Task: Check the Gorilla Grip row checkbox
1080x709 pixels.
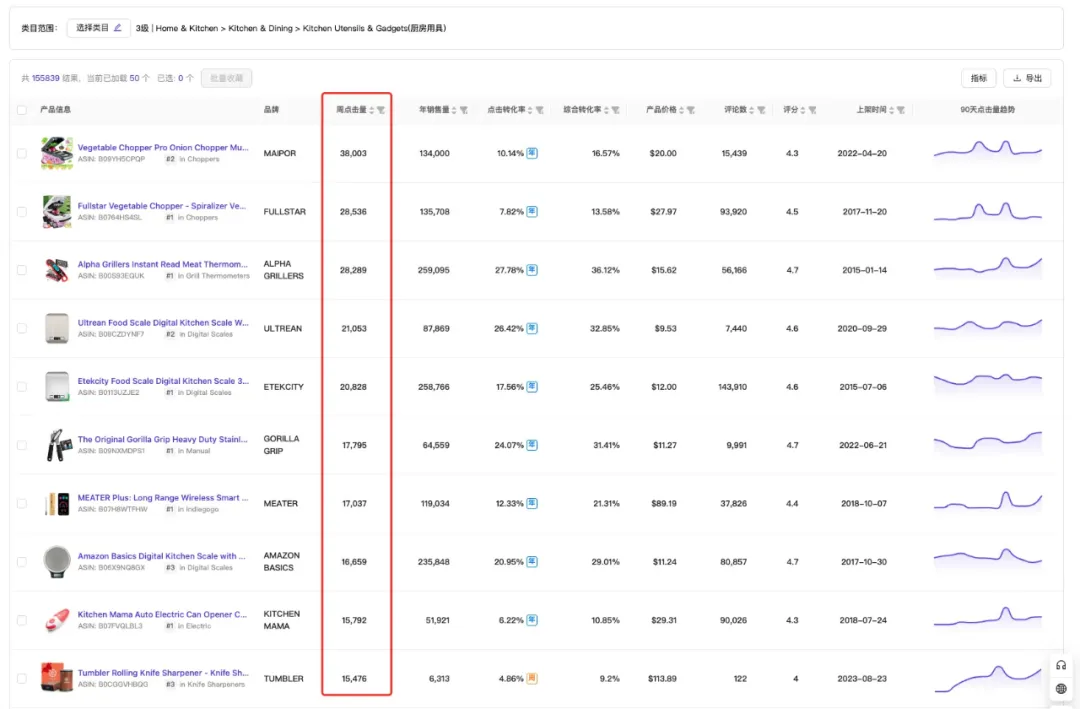Action: [22, 445]
